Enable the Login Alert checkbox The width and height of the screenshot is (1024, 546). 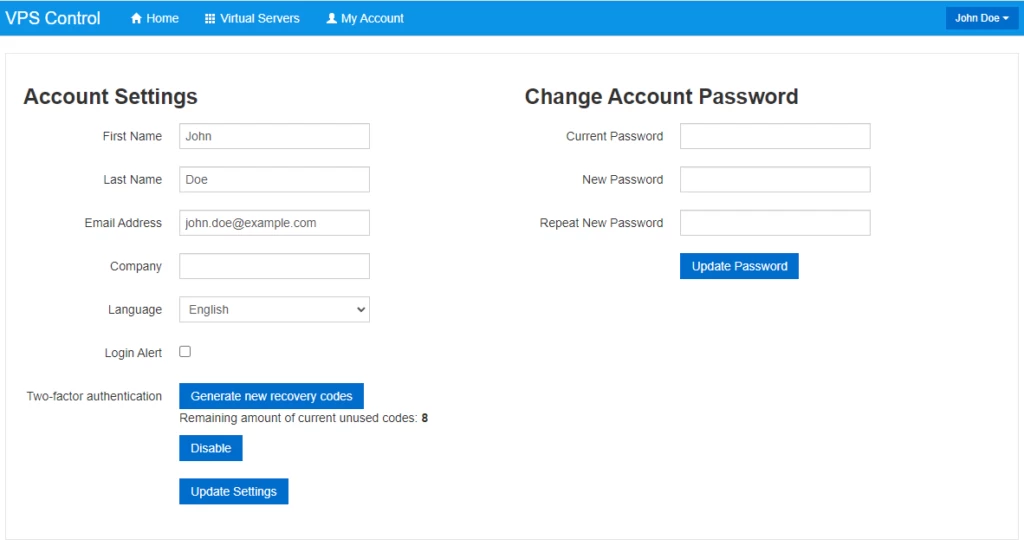tap(185, 352)
